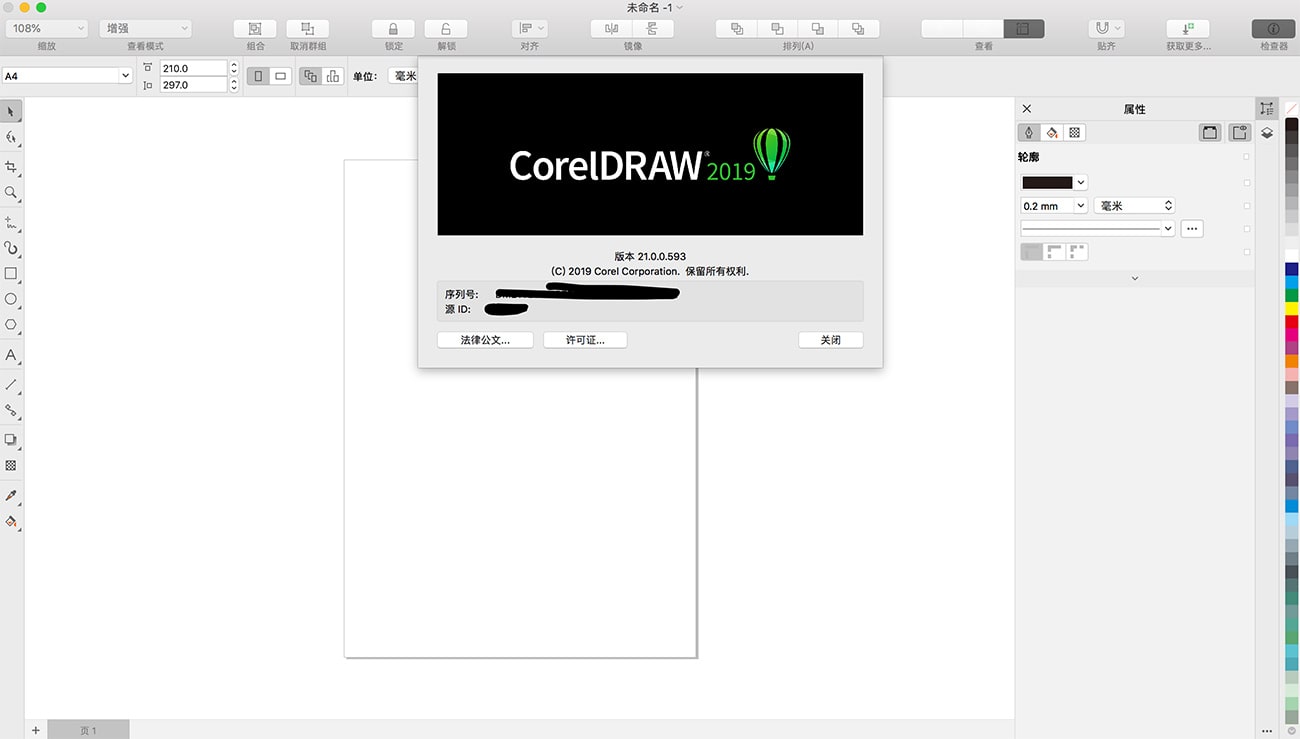Open Properties docker tab icon at right edge
The width and height of the screenshot is (1300, 739).
pyautogui.click(x=1267, y=109)
